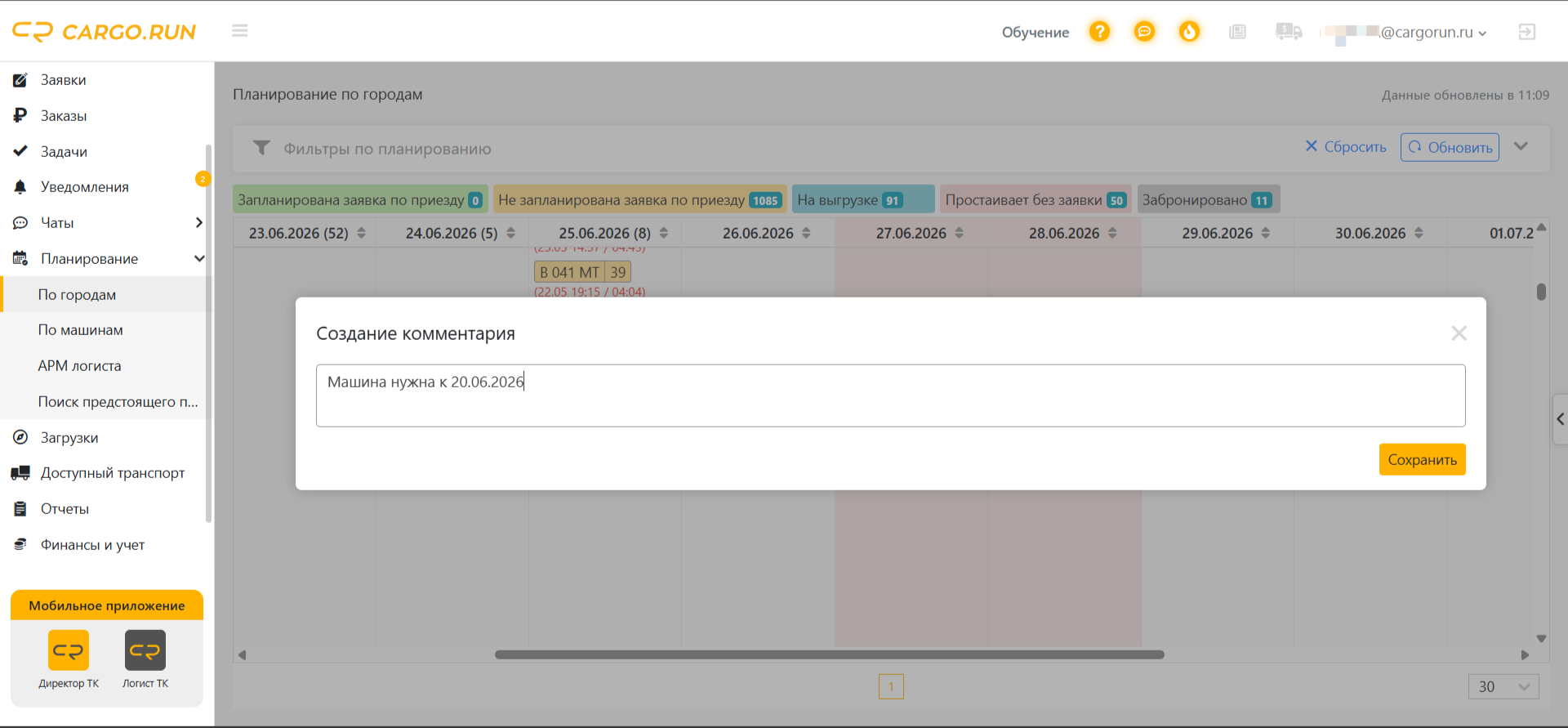
Task: Click the Чаты speech bubble icon
Action: 20,223
